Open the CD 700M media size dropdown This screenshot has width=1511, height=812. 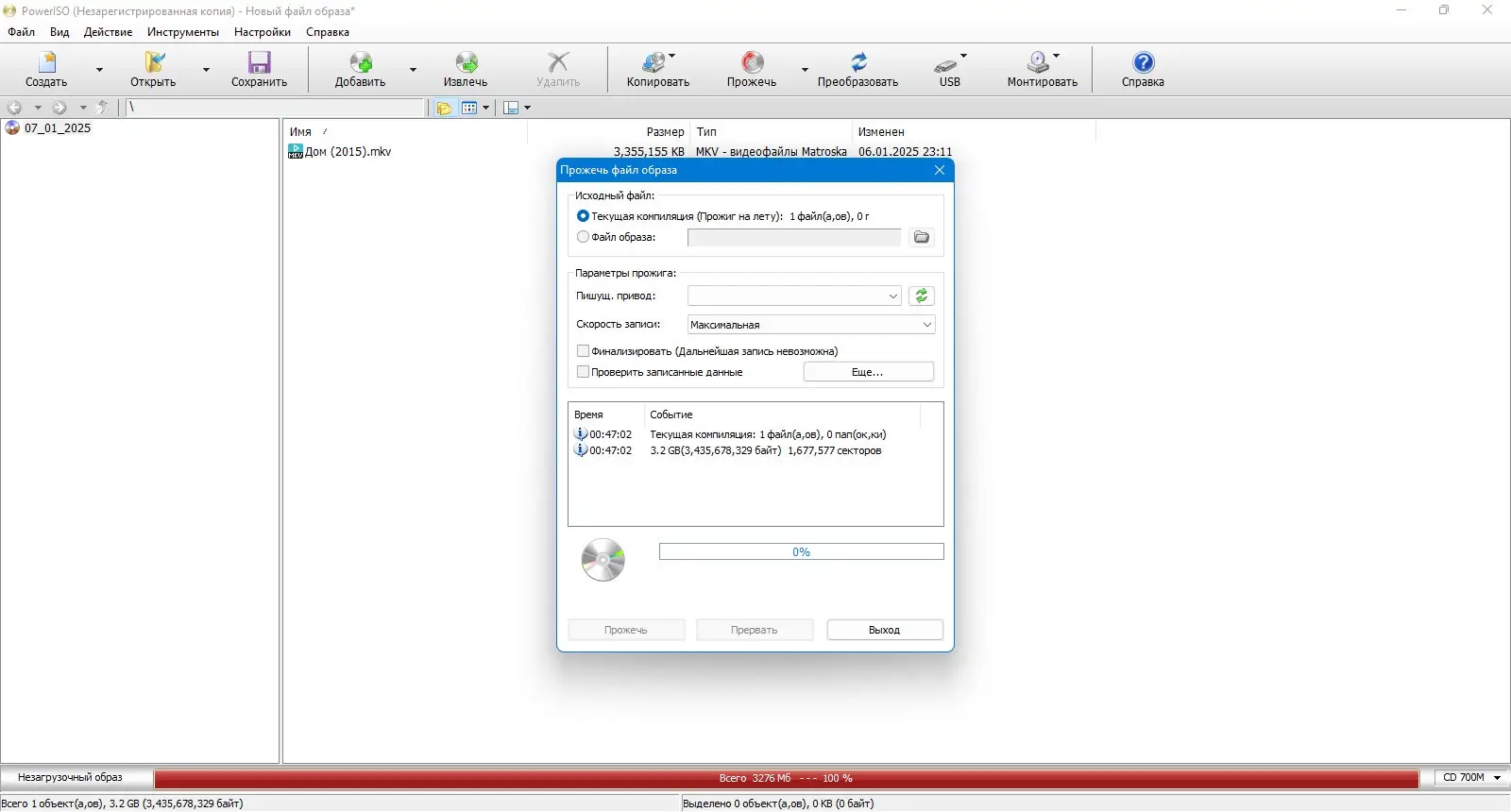coord(1471,778)
